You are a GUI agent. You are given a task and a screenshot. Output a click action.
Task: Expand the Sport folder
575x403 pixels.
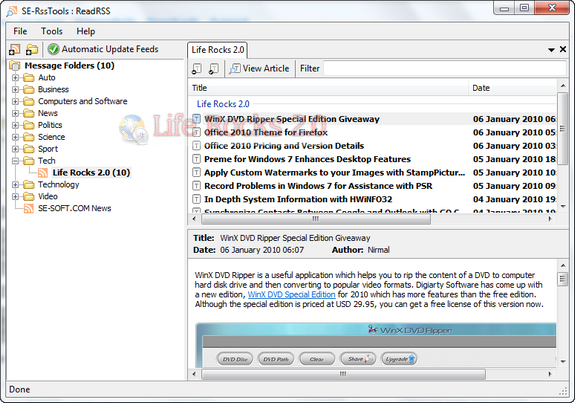(x=15, y=149)
